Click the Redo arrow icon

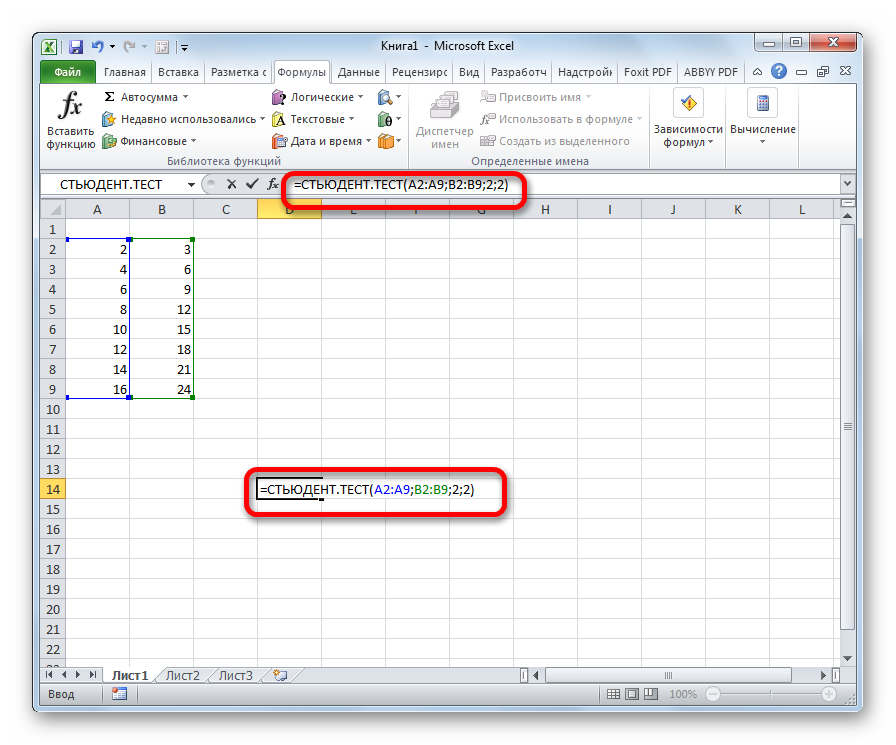(x=130, y=46)
